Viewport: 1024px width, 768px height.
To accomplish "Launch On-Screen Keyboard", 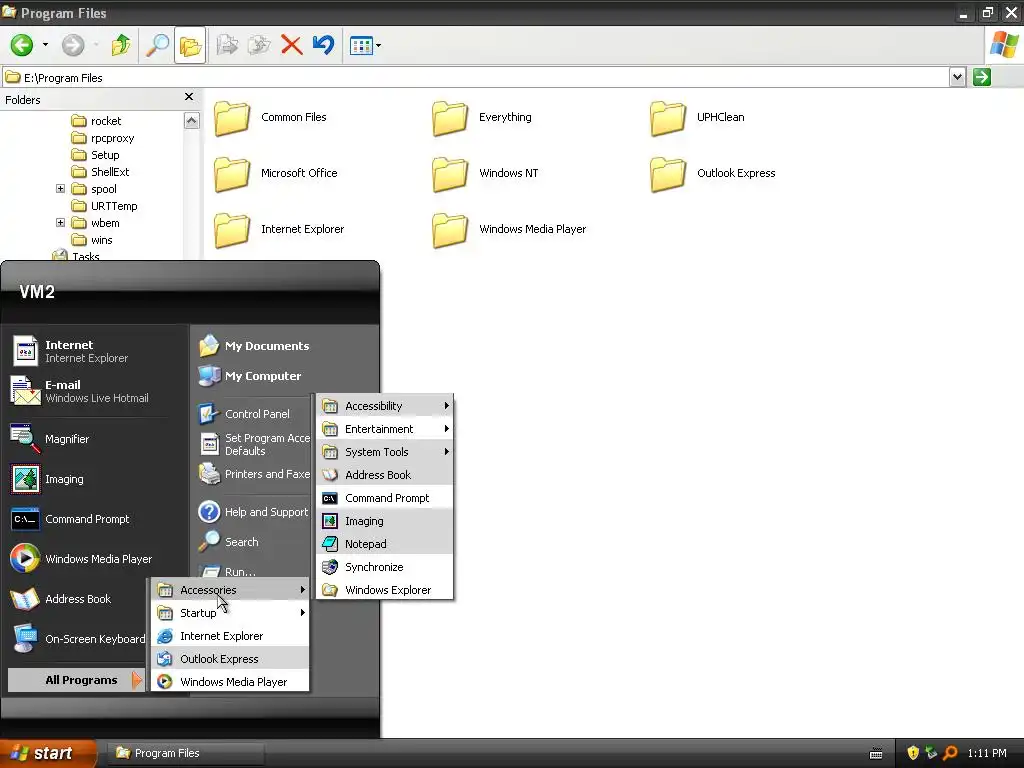I will (x=78, y=639).
